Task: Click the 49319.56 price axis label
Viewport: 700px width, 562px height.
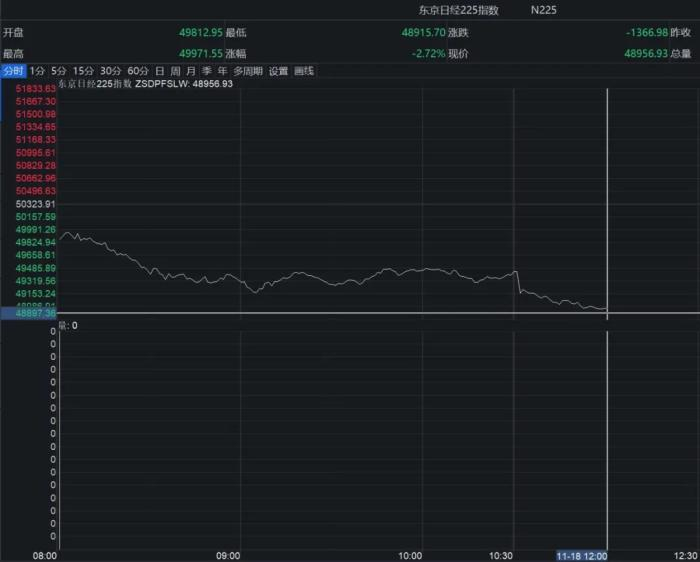Action: tap(36, 281)
